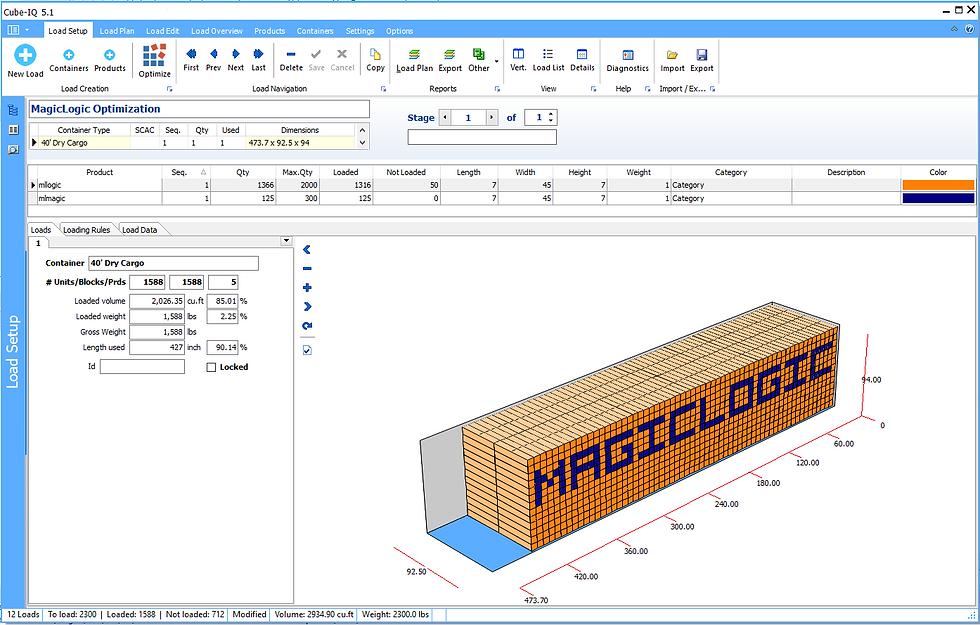Click Export in Import/Export group

701,61
